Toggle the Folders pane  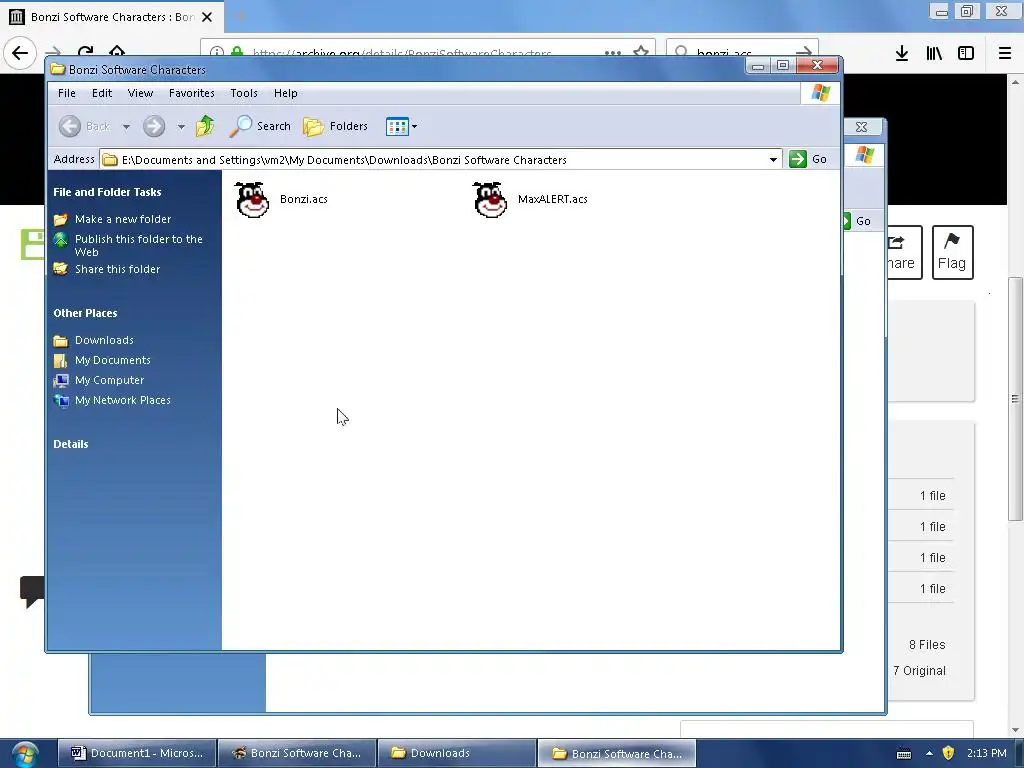click(x=336, y=126)
